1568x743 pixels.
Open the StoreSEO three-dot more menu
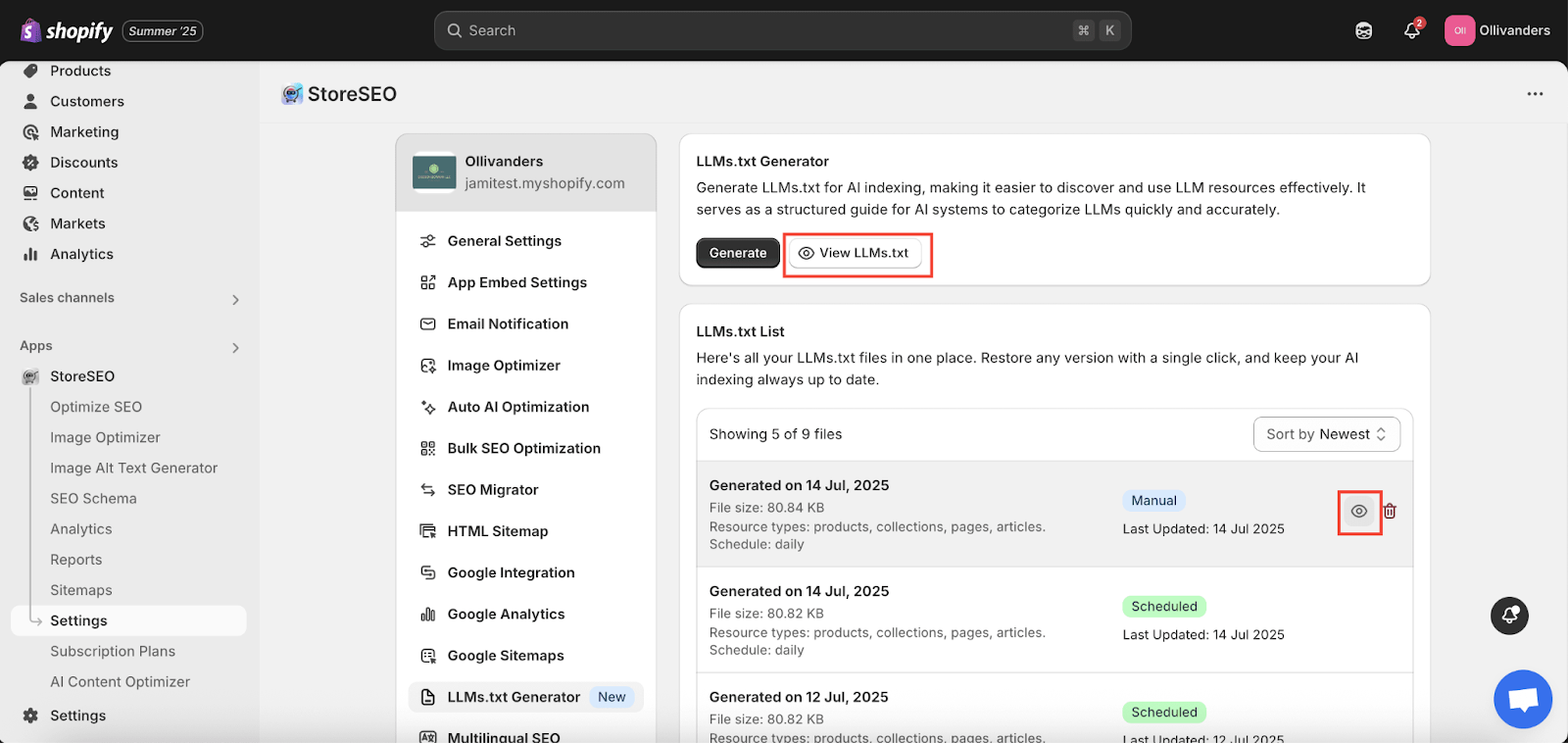coord(1535,94)
